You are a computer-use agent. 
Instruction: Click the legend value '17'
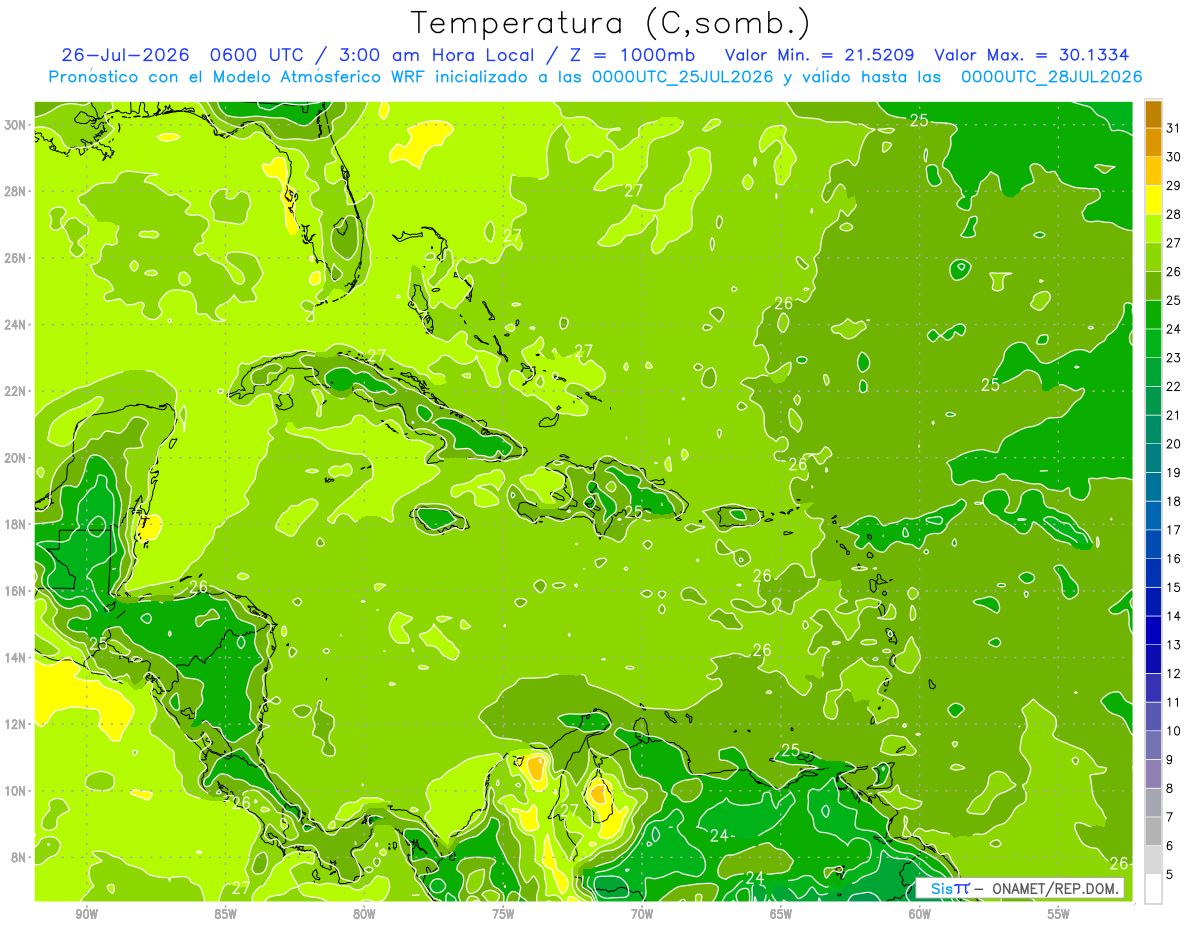(x=1173, y=530)
